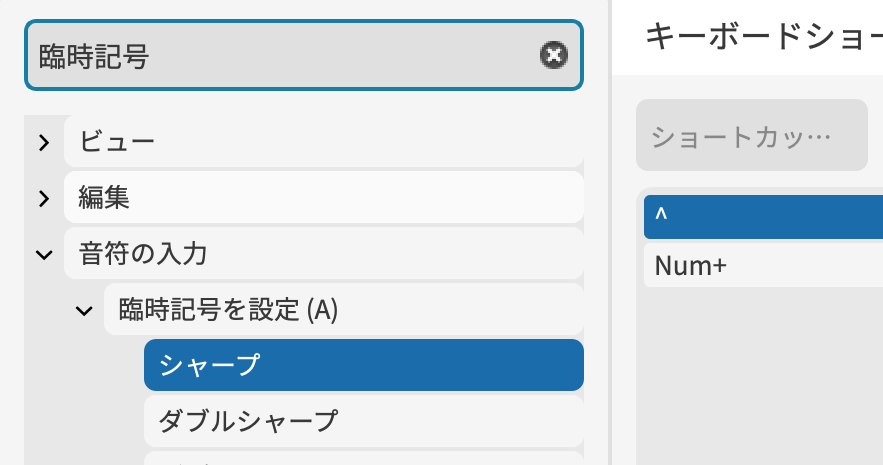Screen dimensions: 883x465
Task: Click the empty area below Num+
Action: 762,380
